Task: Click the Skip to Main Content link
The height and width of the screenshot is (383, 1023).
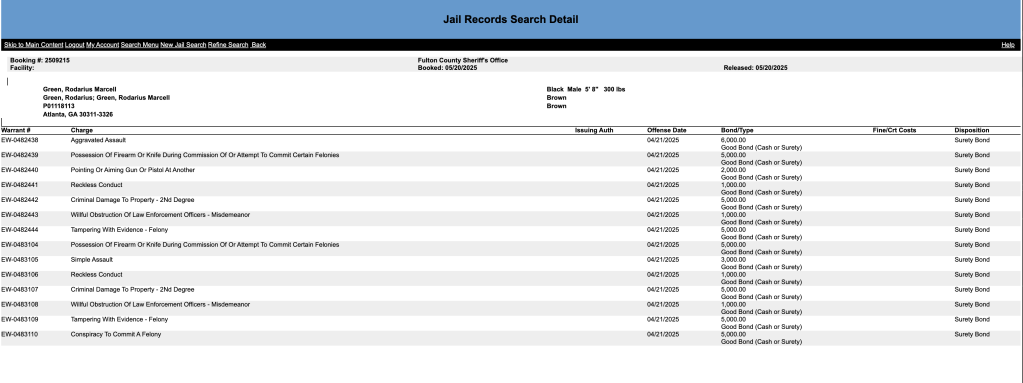Action: [33, 45]
